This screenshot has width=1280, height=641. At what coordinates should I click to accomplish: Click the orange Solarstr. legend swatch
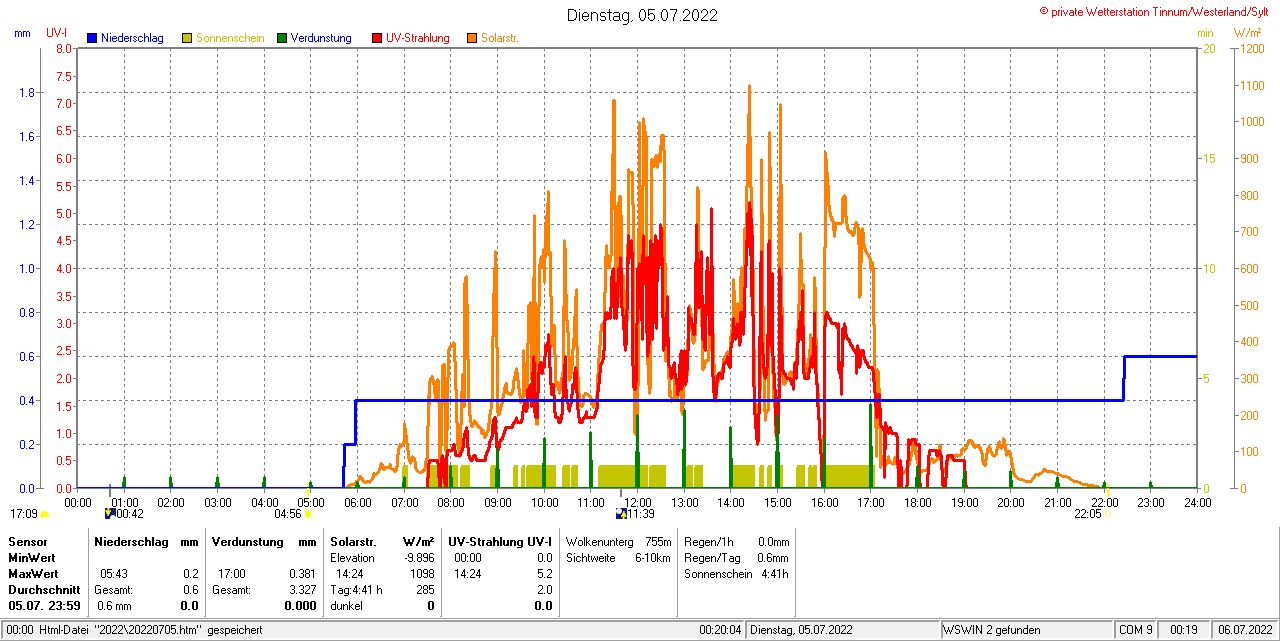[472, 38]
